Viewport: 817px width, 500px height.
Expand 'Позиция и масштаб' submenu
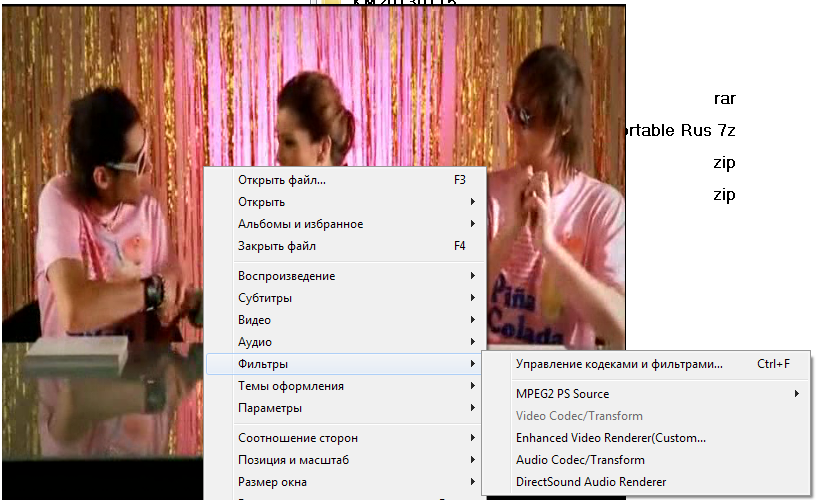tap(293, 461)
